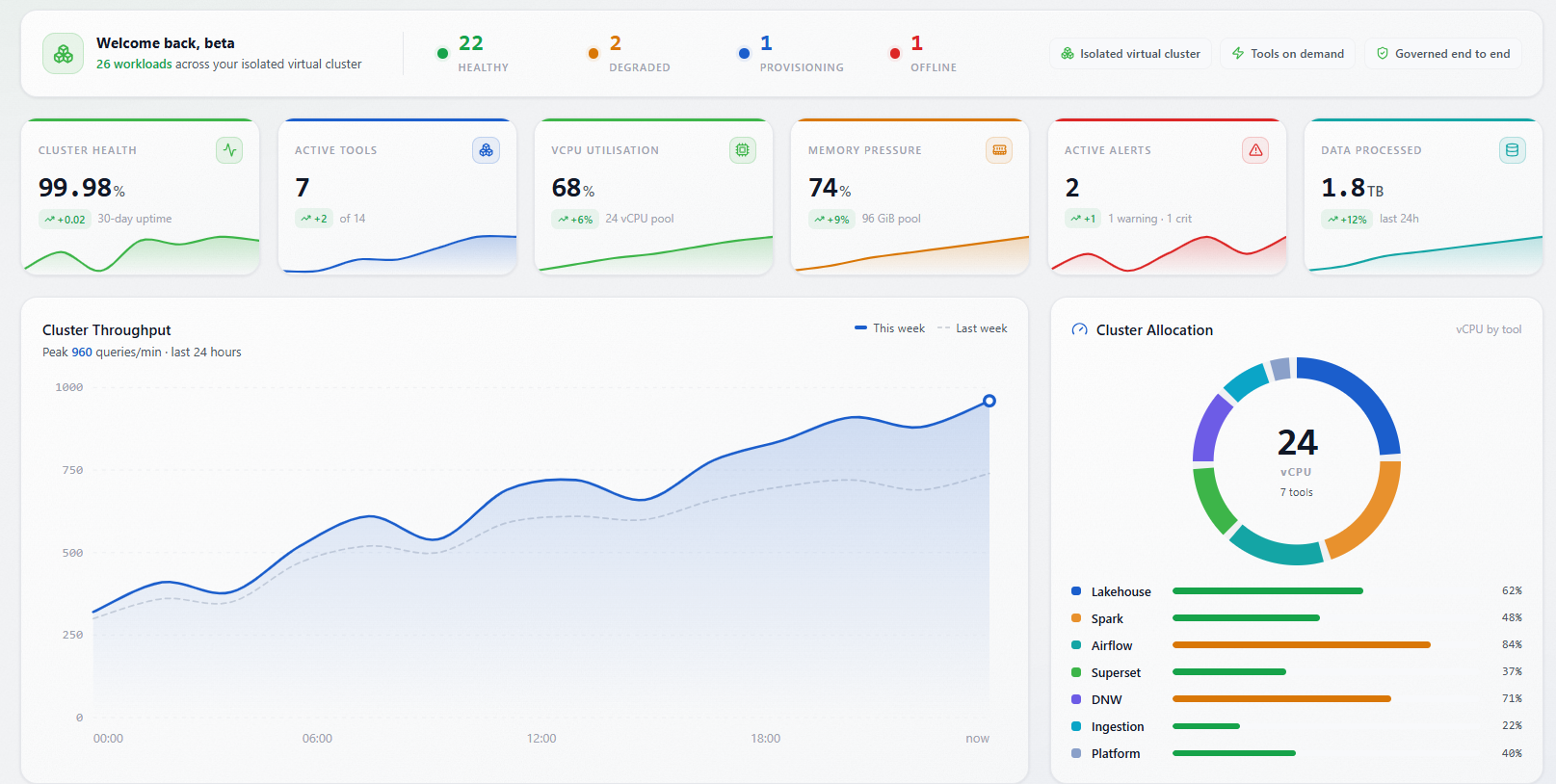
Task: Click the latest data point on throughput chart
Action: coord(989,401)
